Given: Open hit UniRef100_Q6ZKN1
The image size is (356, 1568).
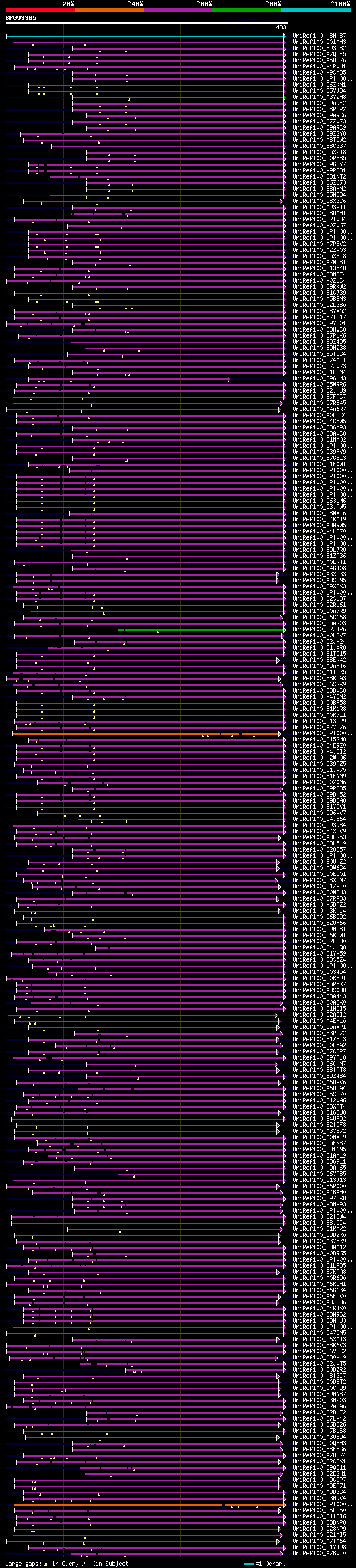Looking at the screenshot, I should 319,85.
